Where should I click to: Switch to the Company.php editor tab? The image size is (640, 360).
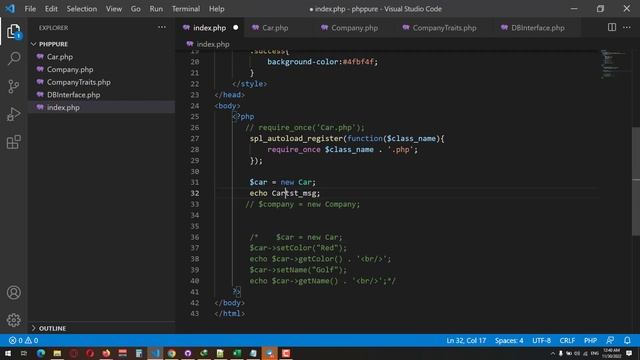354,28
